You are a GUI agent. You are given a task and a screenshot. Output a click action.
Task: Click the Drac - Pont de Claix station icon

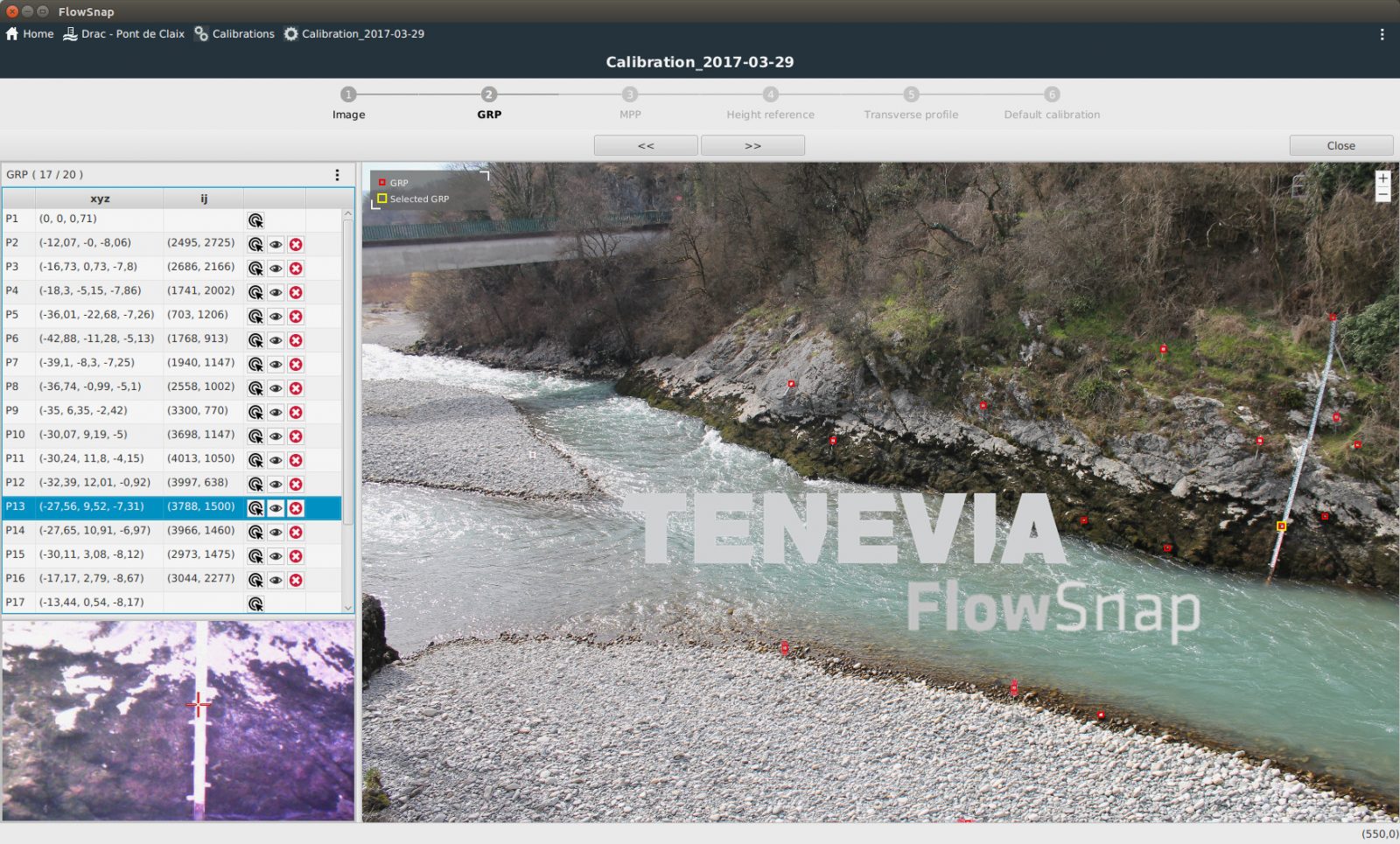[70, 34]
